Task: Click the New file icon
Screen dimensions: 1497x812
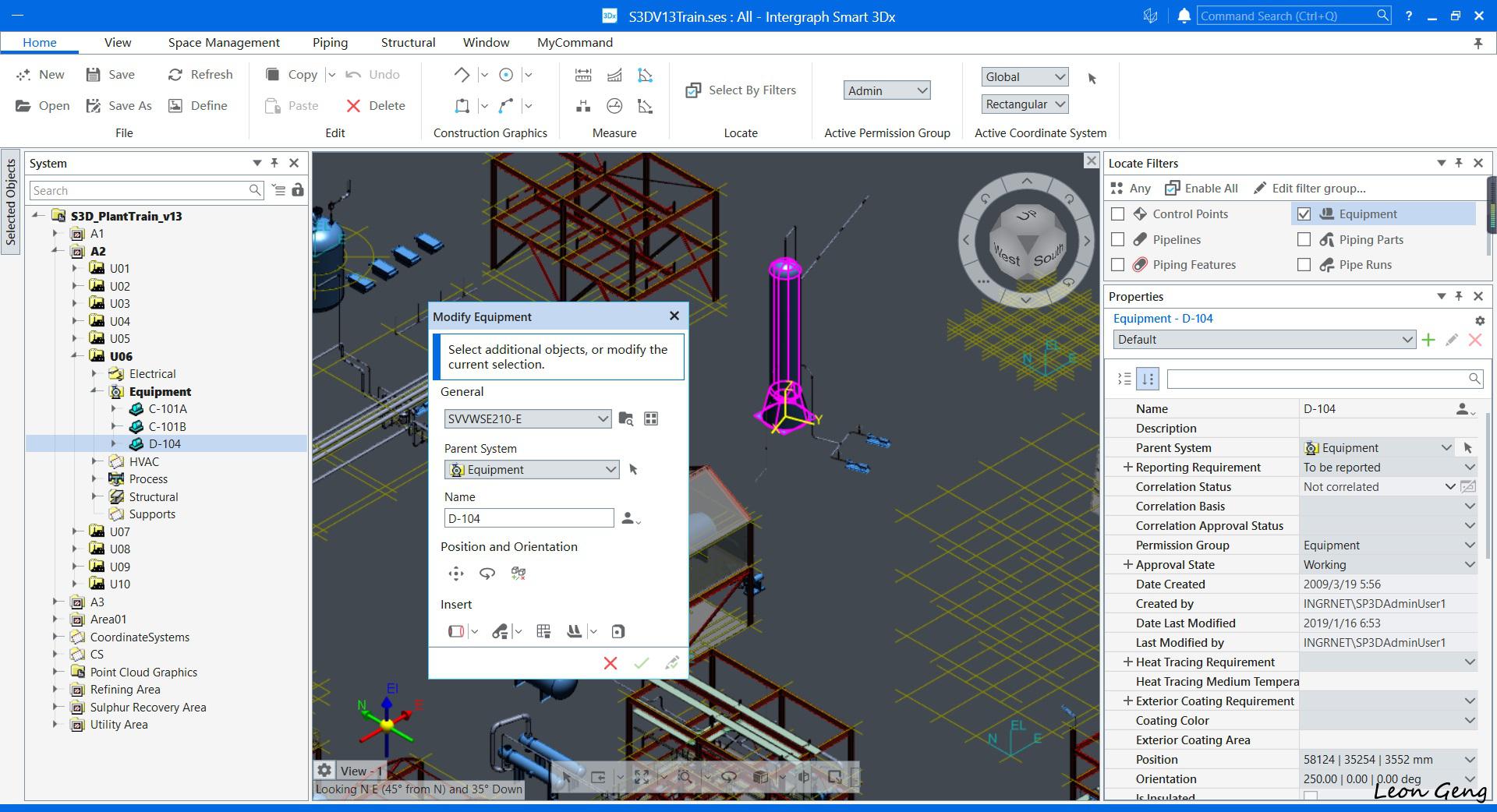Action: tap(23, 75)
